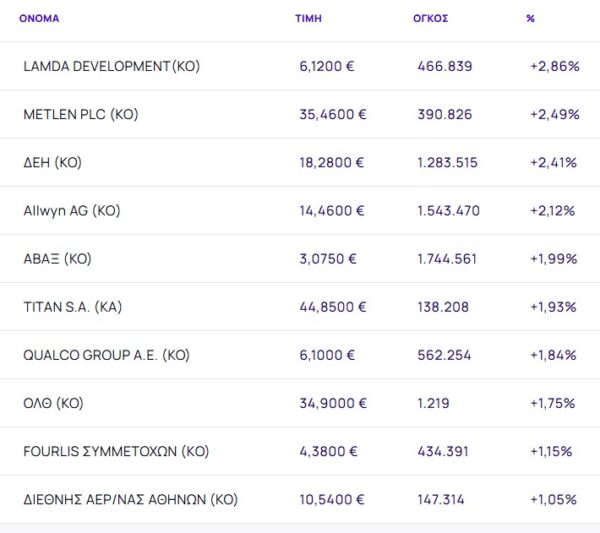This screenshot has width=600, height=533.
Task: Sort table by ΟΝΟΜΑ column header
Action: point(40,19)
